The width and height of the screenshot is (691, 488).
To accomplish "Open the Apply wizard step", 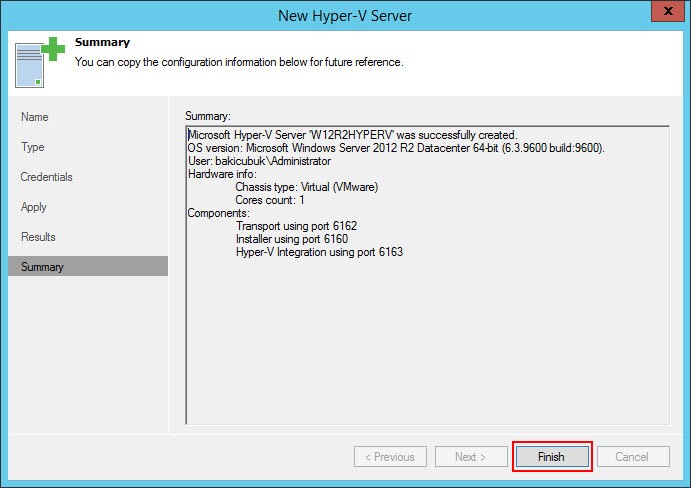I will (x=33, y=207).
